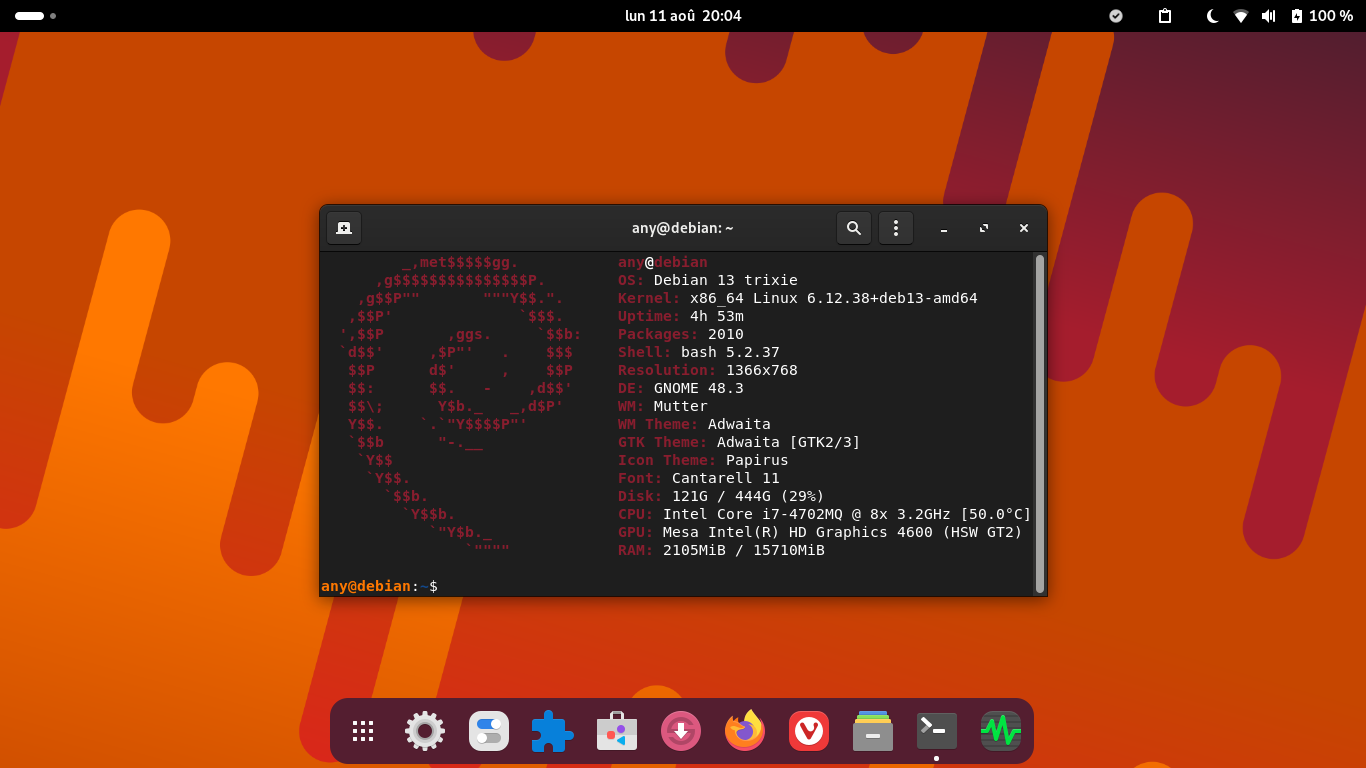Open the clipboard indicator in top bar
1366x768 pixels.
tap(1164, 16)
